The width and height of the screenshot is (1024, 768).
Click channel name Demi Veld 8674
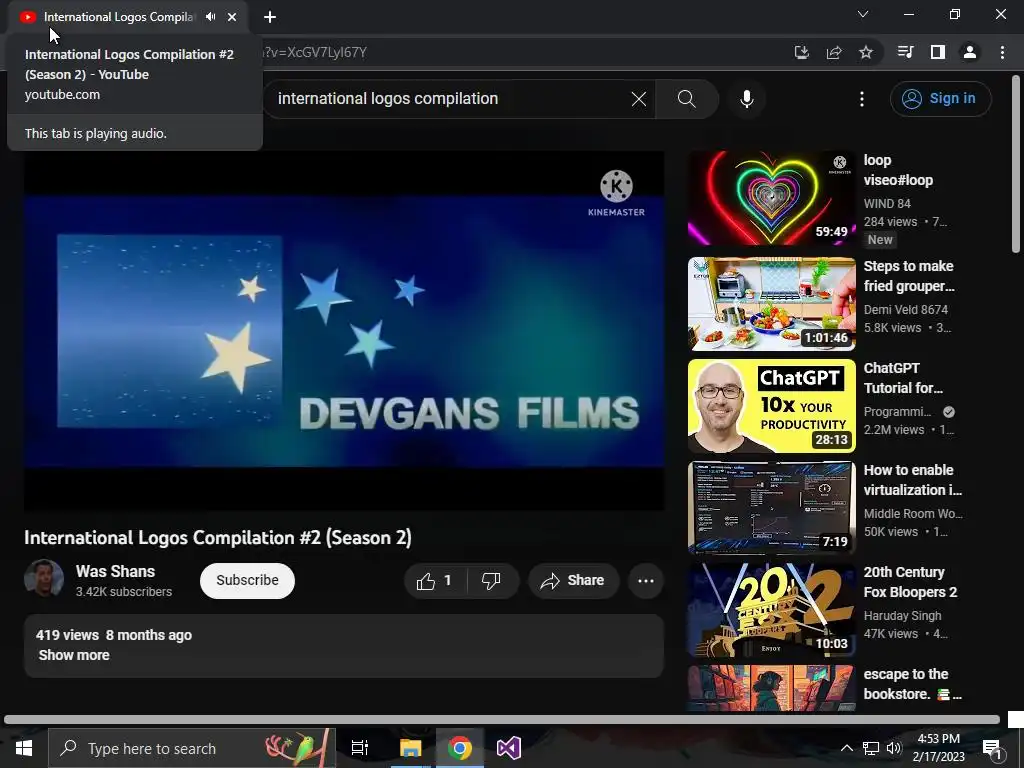pos(905,310)
